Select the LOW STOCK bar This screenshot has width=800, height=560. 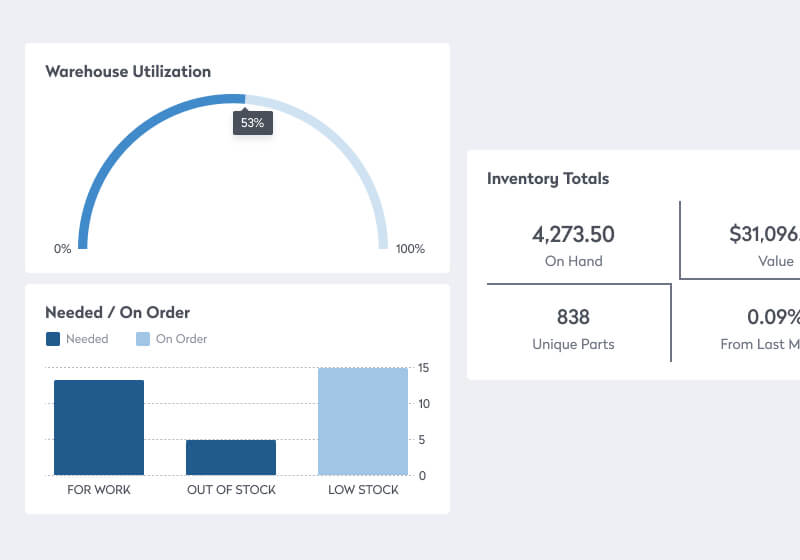coord(363,421)
